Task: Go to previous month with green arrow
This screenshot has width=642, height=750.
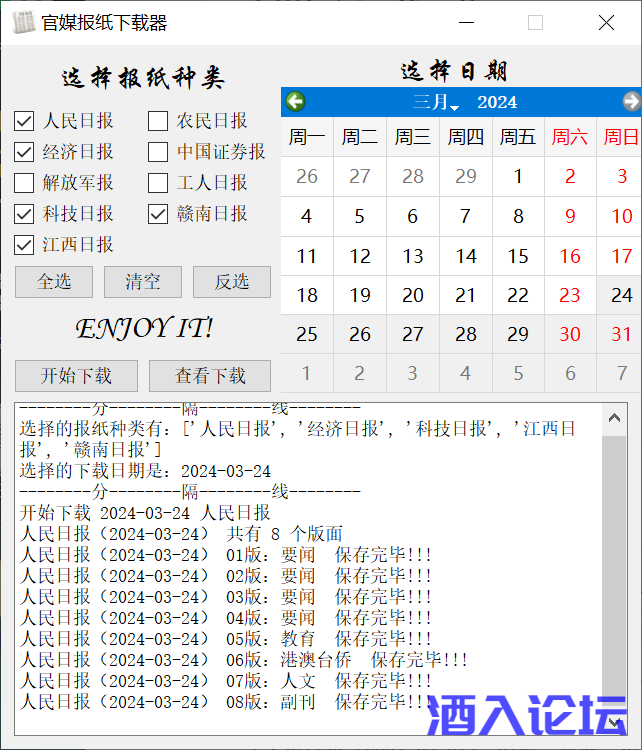Action: (x=295, y=102)
